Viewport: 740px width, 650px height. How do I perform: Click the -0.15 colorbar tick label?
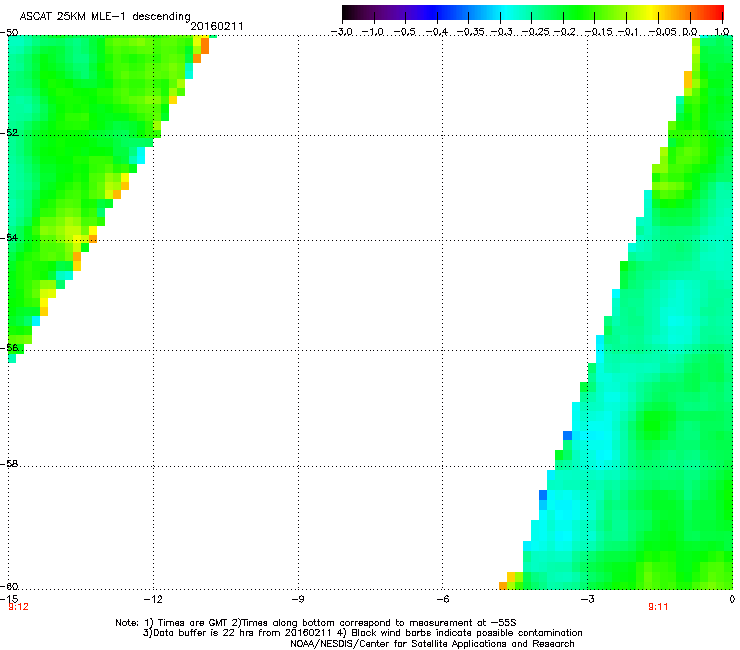point(598,32)
